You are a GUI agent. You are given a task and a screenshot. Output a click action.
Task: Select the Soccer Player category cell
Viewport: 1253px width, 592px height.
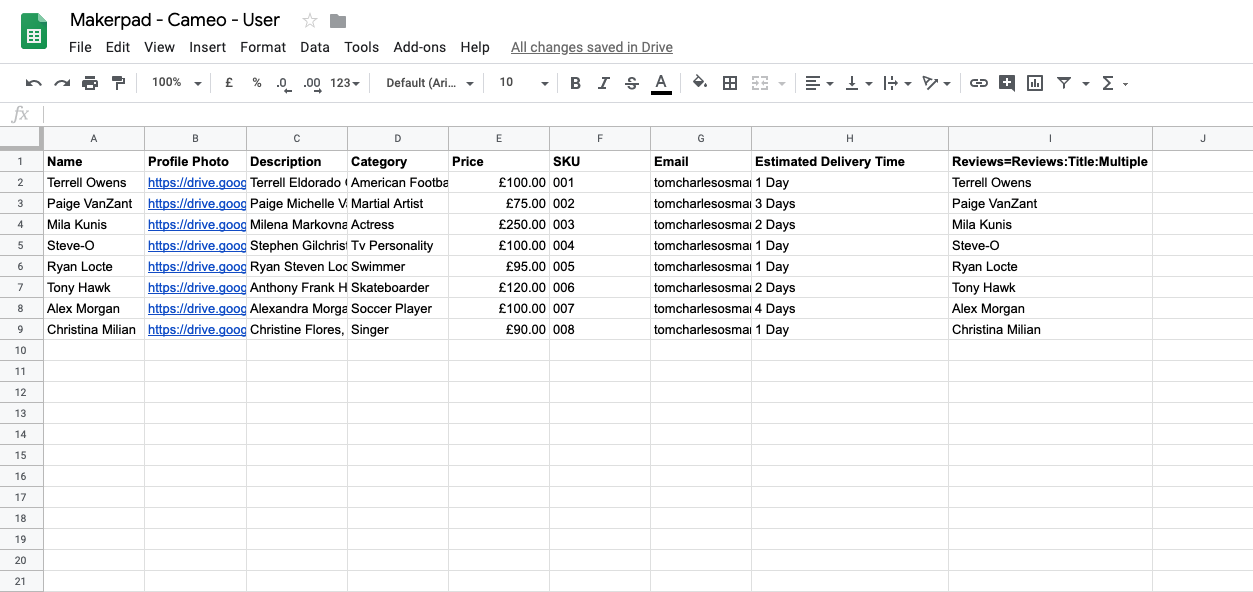click(x=398, y=308)
